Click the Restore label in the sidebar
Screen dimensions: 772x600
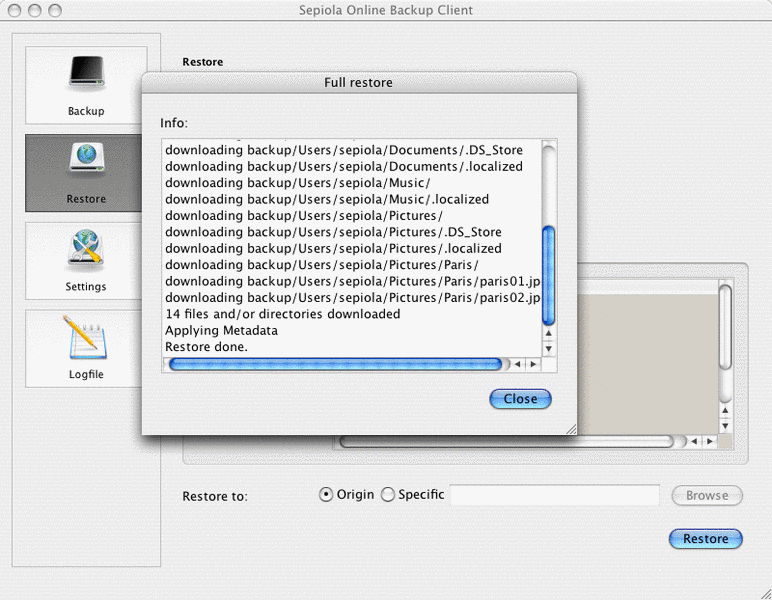86,199
